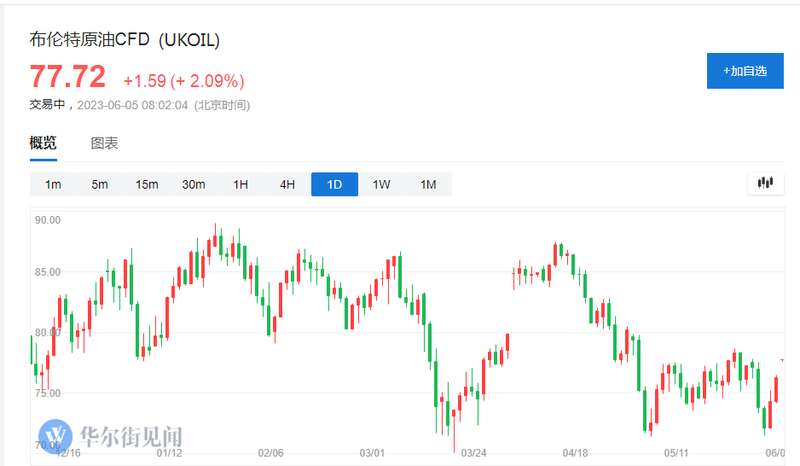
Task: Select the 15m timeframe
Action: point(147,184)
